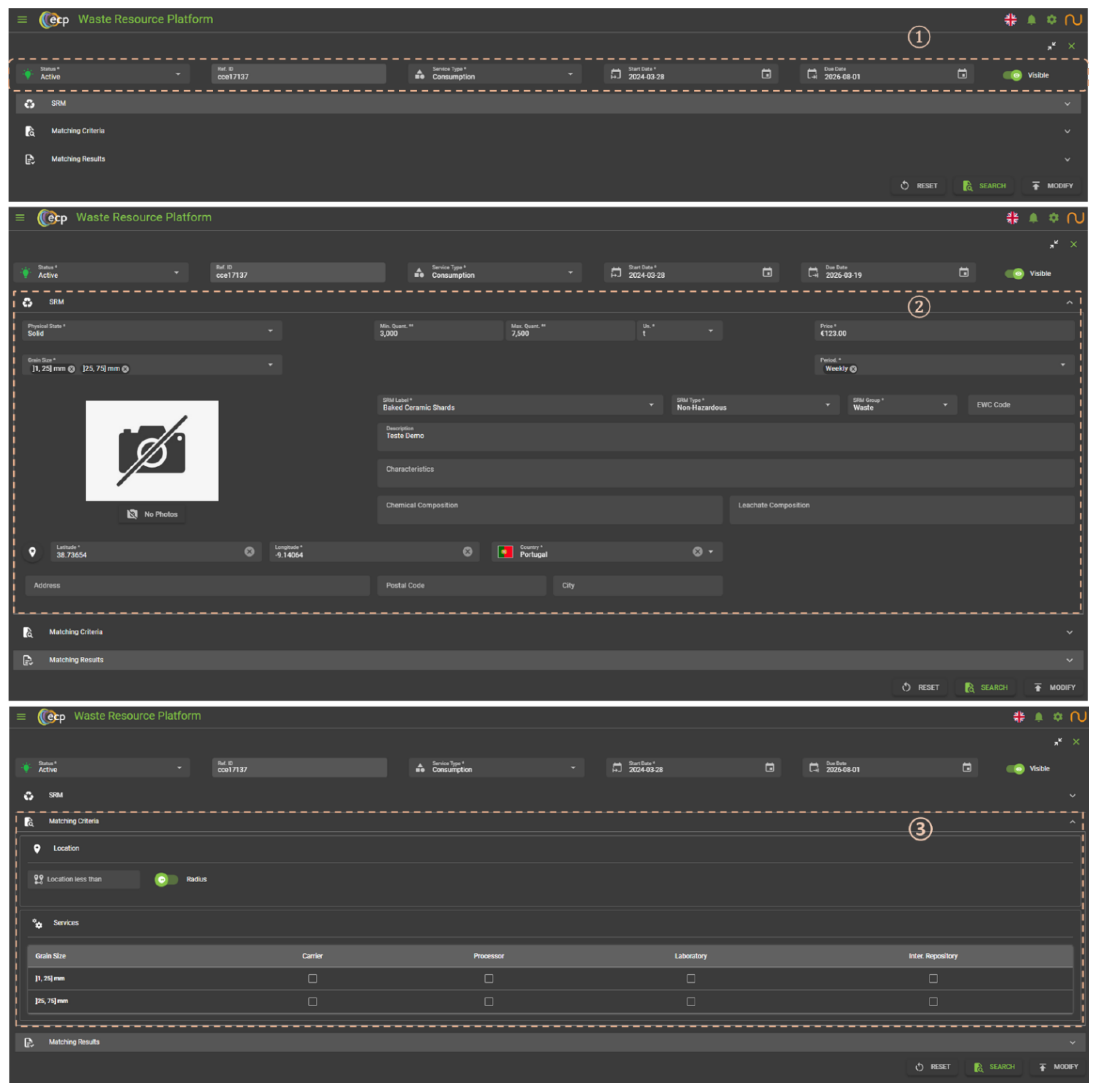Remove the Weekly period chip
Viewport: 1097px width, 1092px height.
(853, 370)
